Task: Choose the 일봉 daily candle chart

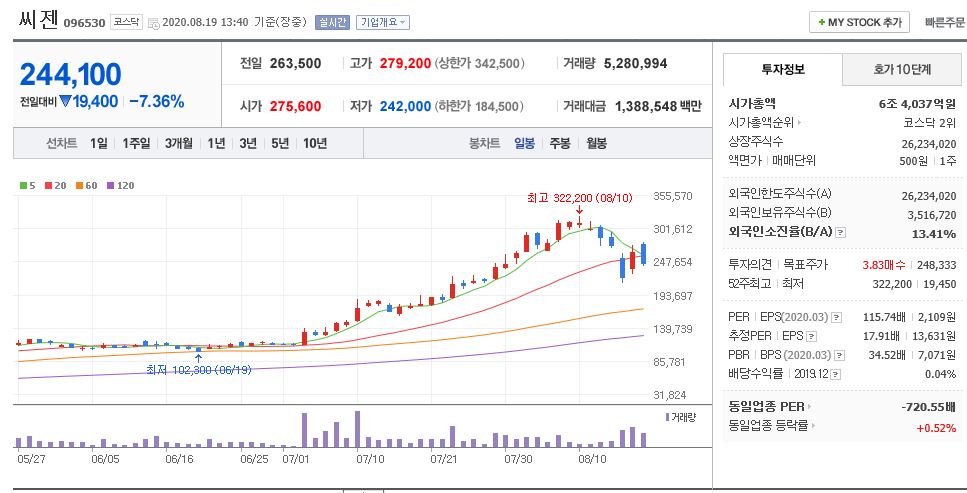Action: (525, 143)
